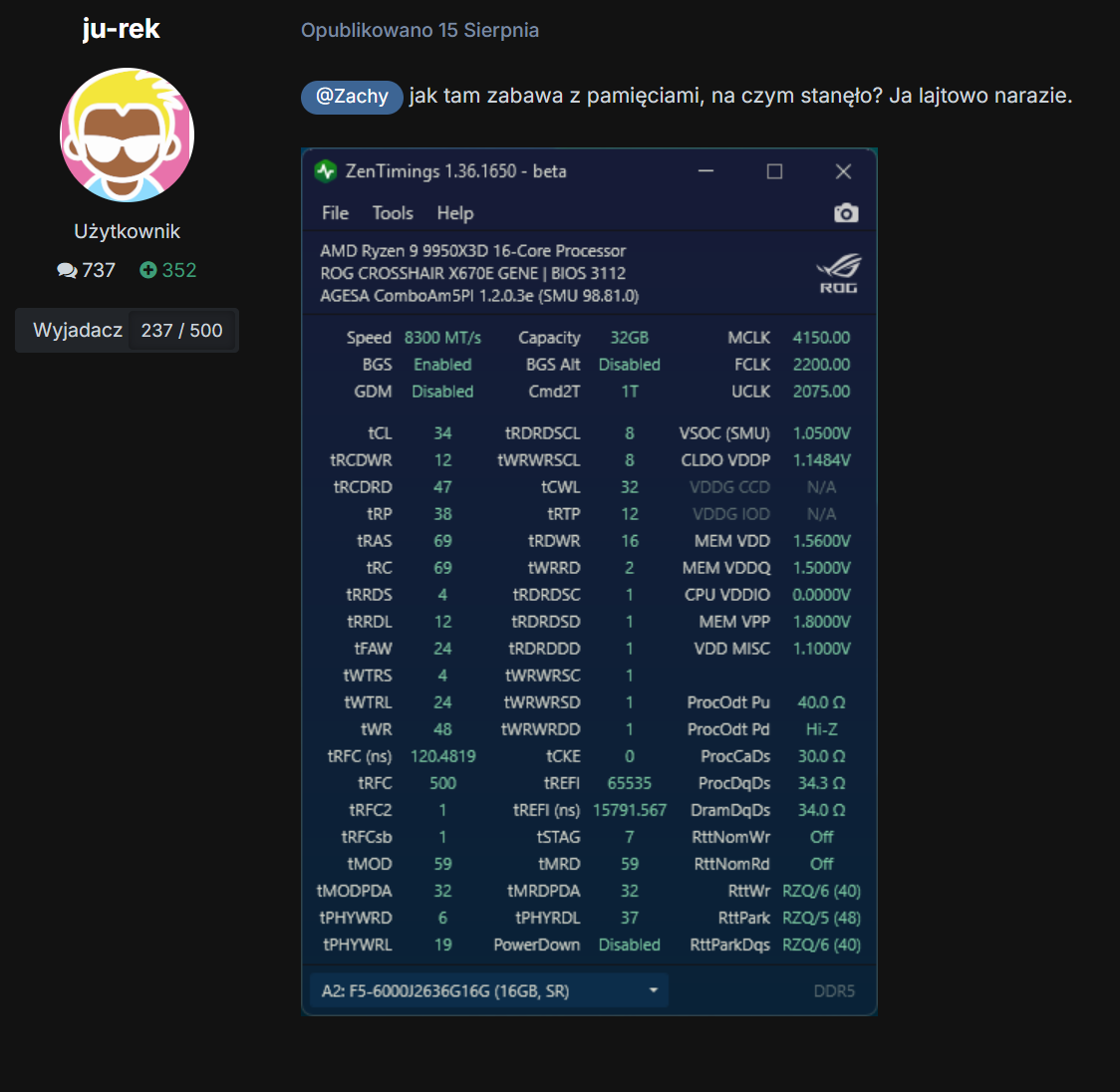Image resolution: width=1120 pixels, height=1092 pixels.
Task: Click the green plus reputation icon
Action: coord(147,270)
